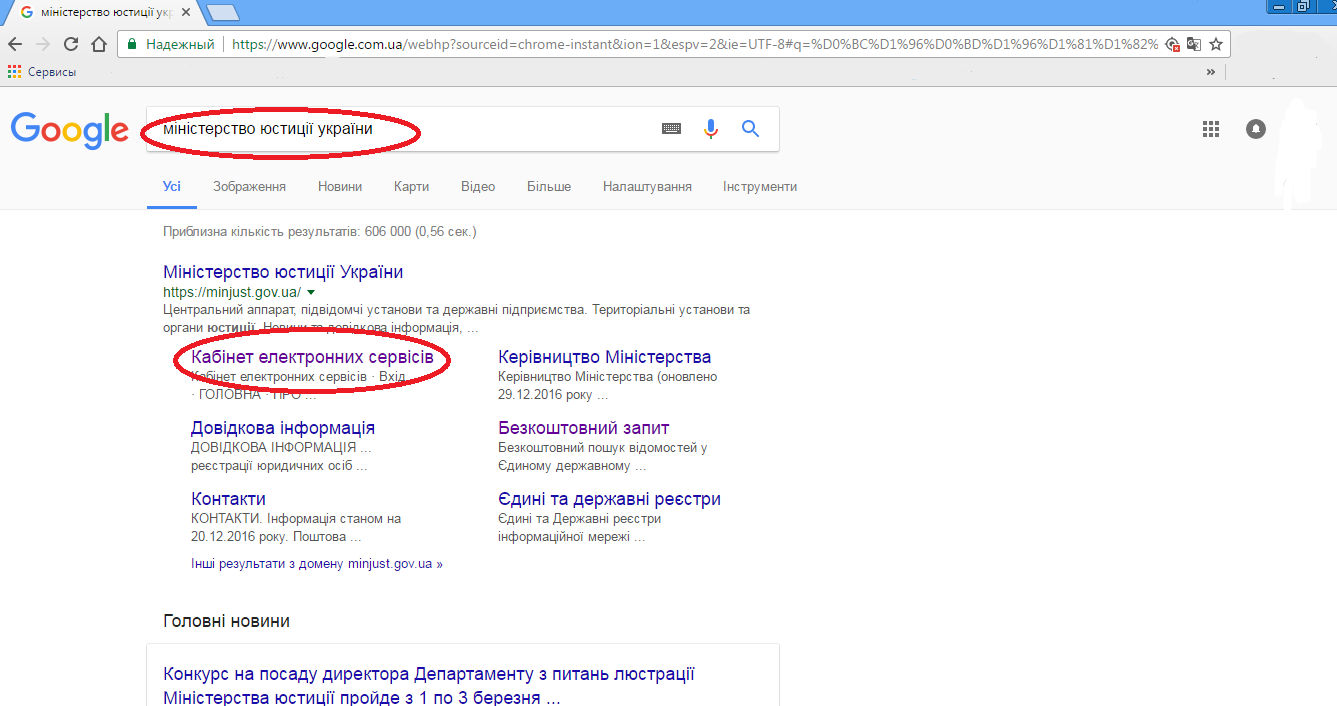This screenshot has height=706, width=1337.
Task: Open the Безкоштовний запит link
Action: coord(584,428)
